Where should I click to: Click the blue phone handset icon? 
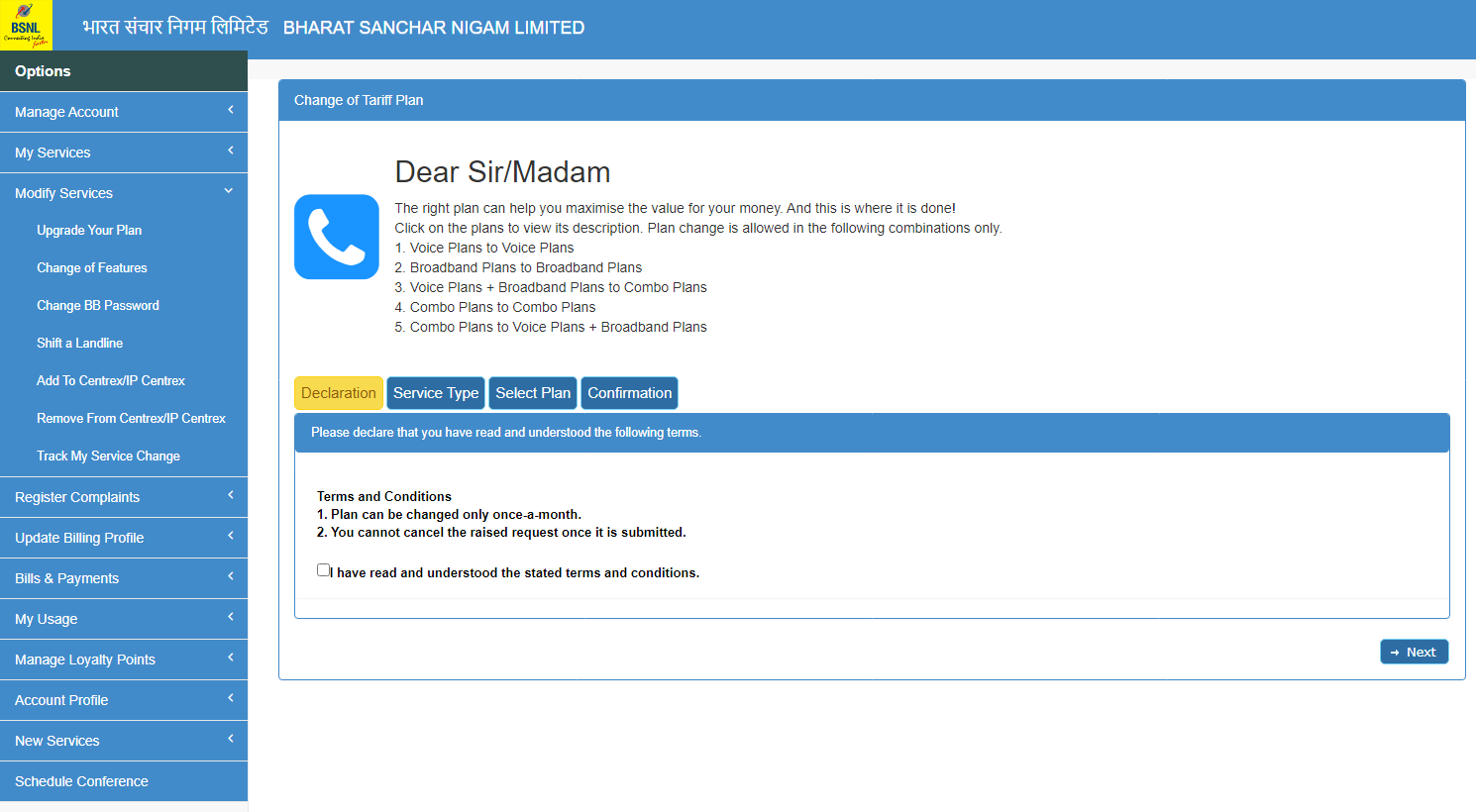337,237
